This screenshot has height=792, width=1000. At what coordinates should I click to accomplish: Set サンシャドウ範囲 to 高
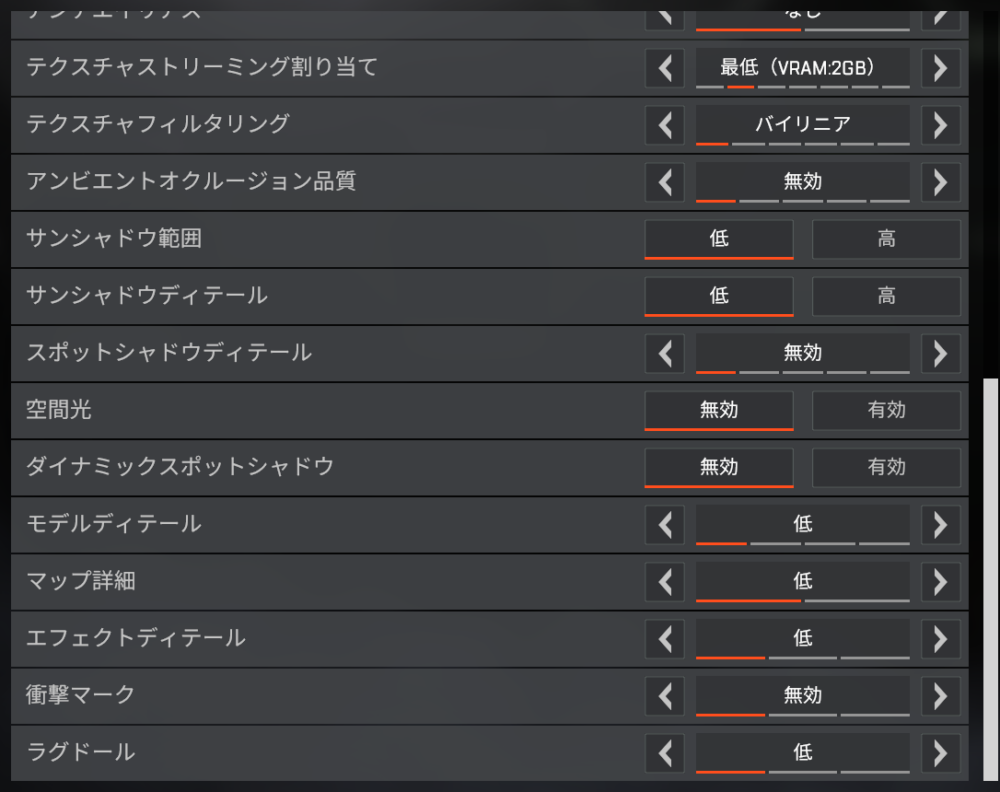886,239
